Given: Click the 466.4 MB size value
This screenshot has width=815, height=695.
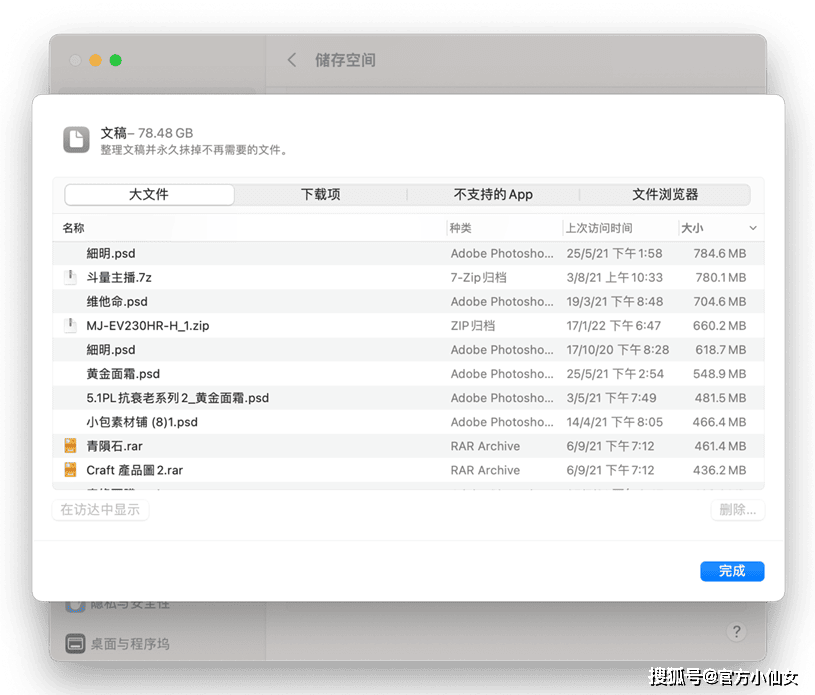Looking at the screenshot, I should tap(719, 422).
